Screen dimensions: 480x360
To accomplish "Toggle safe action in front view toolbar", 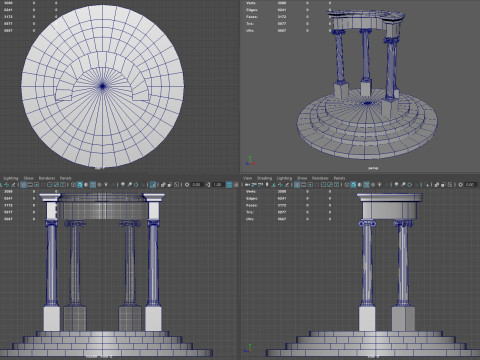I will (x=56, y=185).
